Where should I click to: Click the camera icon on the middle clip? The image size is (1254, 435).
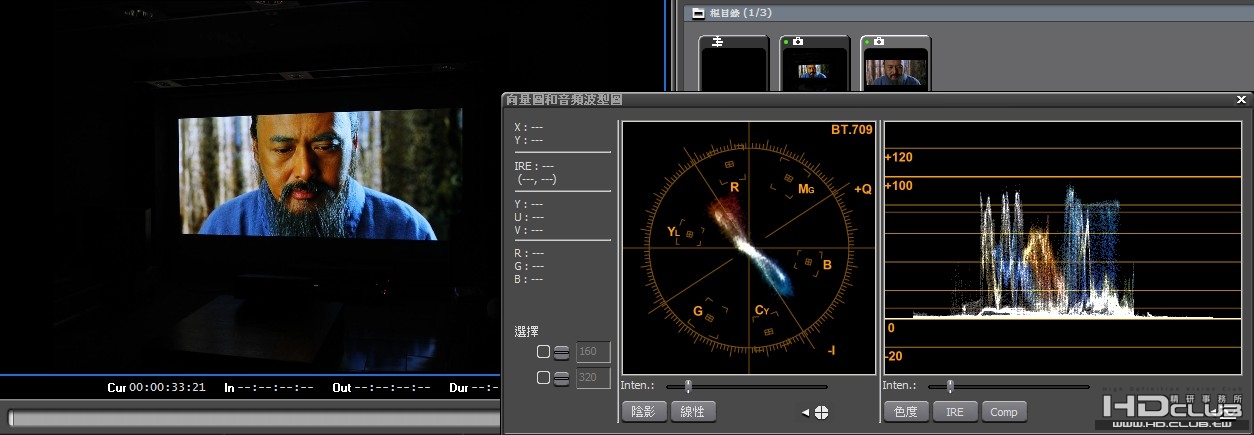(798, 42)
